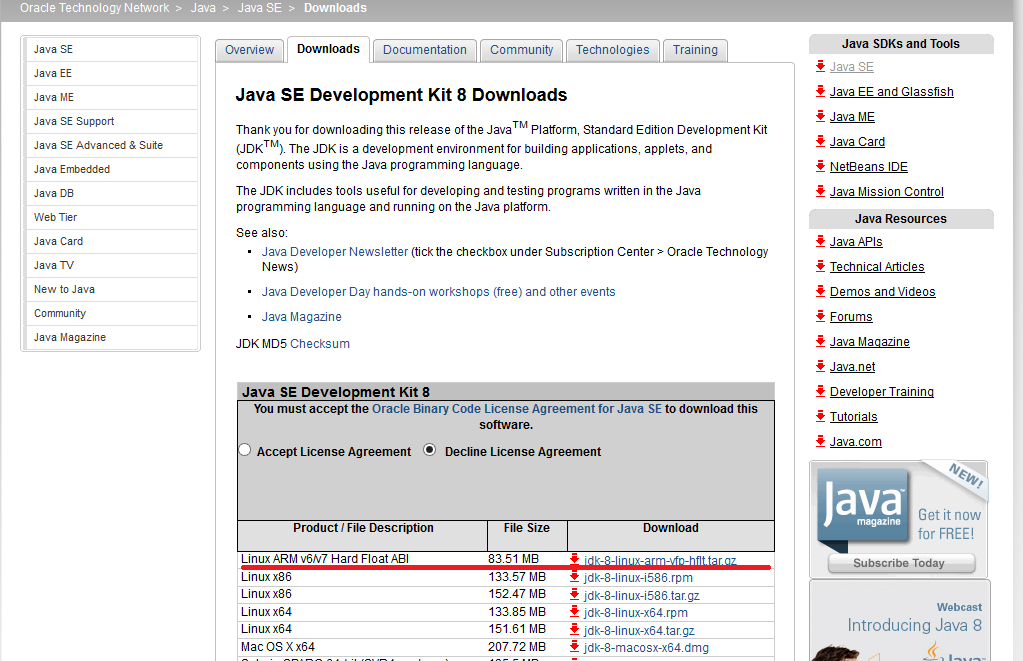The height and width of the screenshot is (661, 1023).
Task: Click red download arrow beside Java EE and Glassfish
Action: pyautogui.click(x=821, y=91)
